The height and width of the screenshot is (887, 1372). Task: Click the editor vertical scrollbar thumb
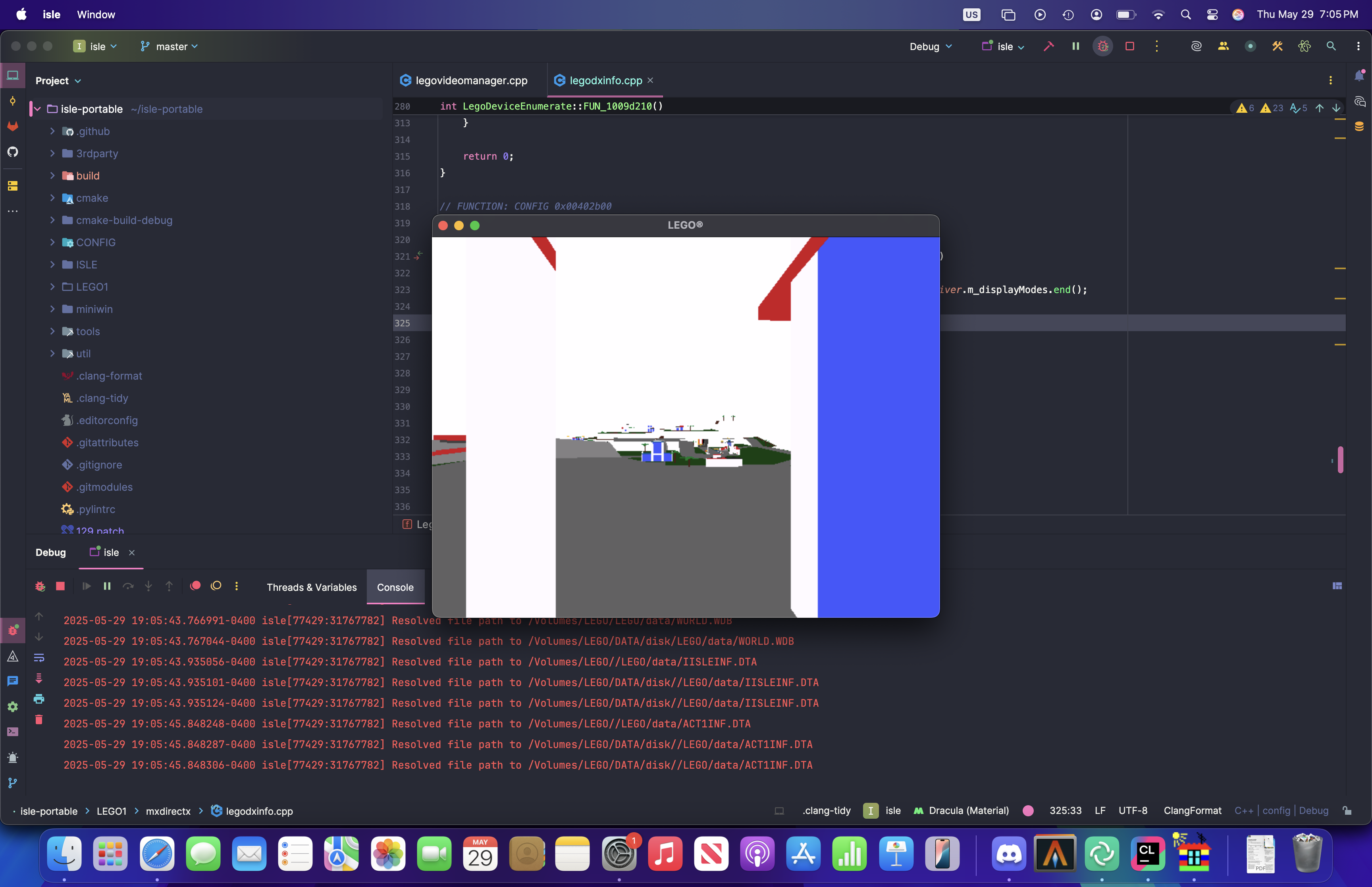click(1340, 459)
